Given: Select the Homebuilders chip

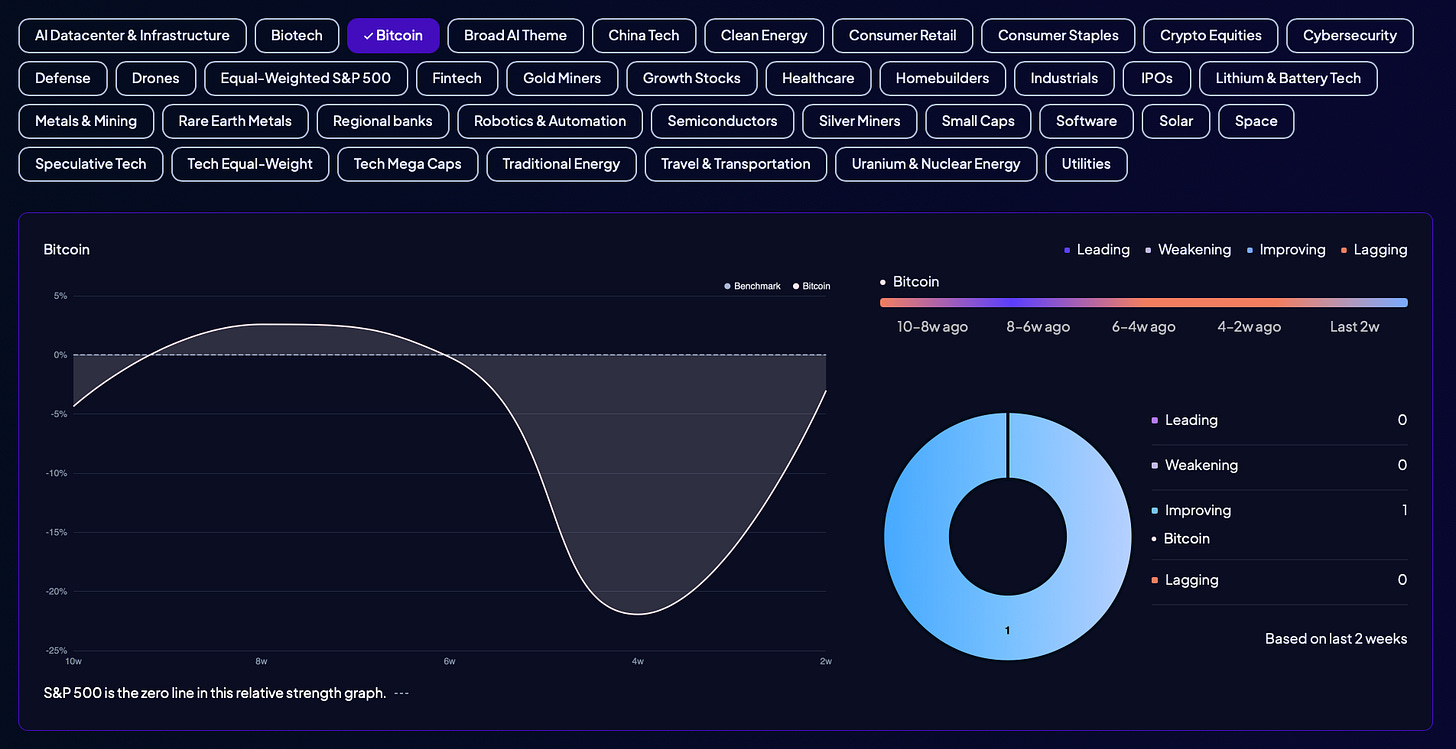Looking at the screenshot, I should 942,78.
